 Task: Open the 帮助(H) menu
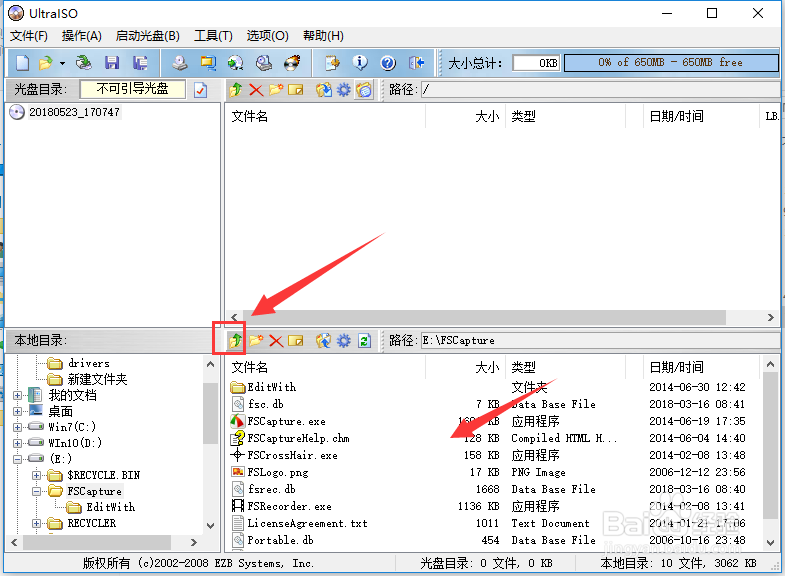coord(323,36)
